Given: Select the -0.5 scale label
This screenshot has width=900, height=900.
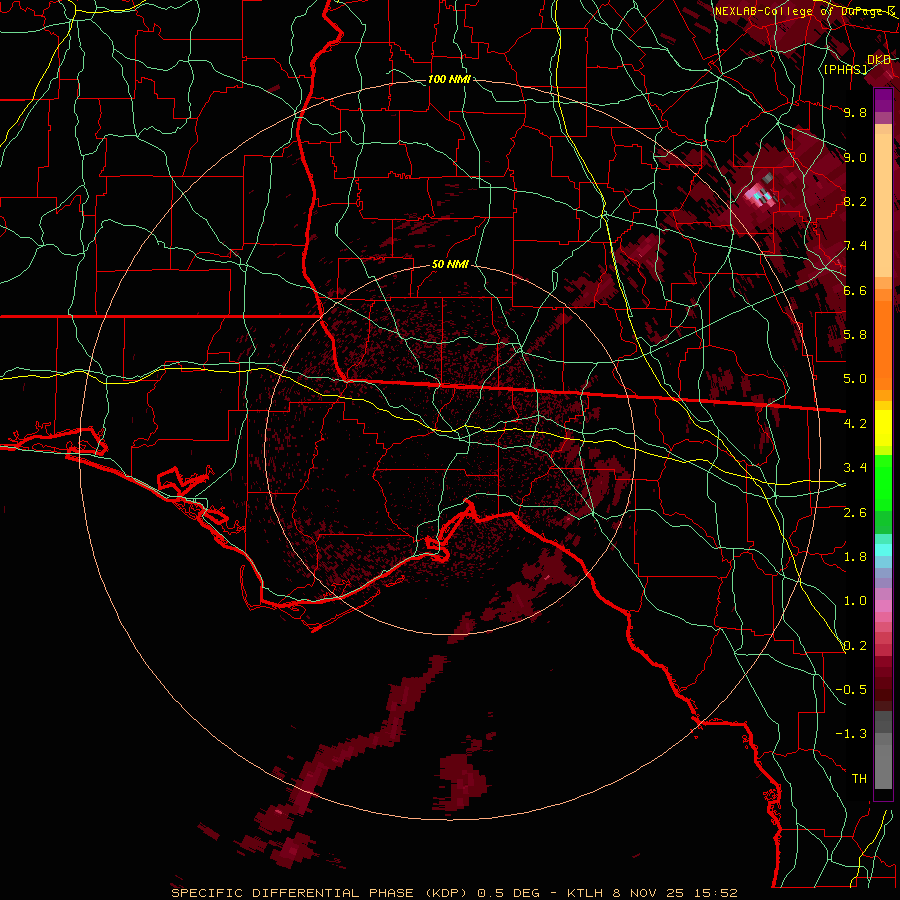Looking at the screenshot, I should (x=851, y=690).
